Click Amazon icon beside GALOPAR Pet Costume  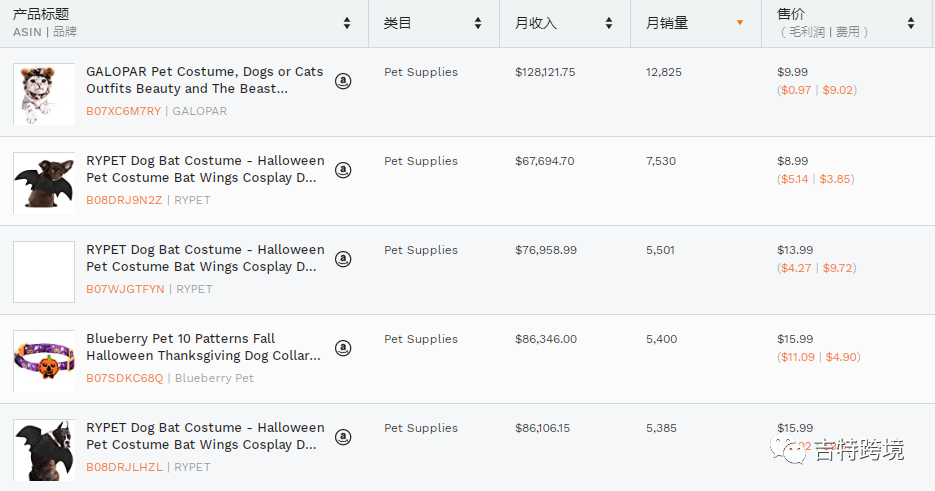(343, 81)
